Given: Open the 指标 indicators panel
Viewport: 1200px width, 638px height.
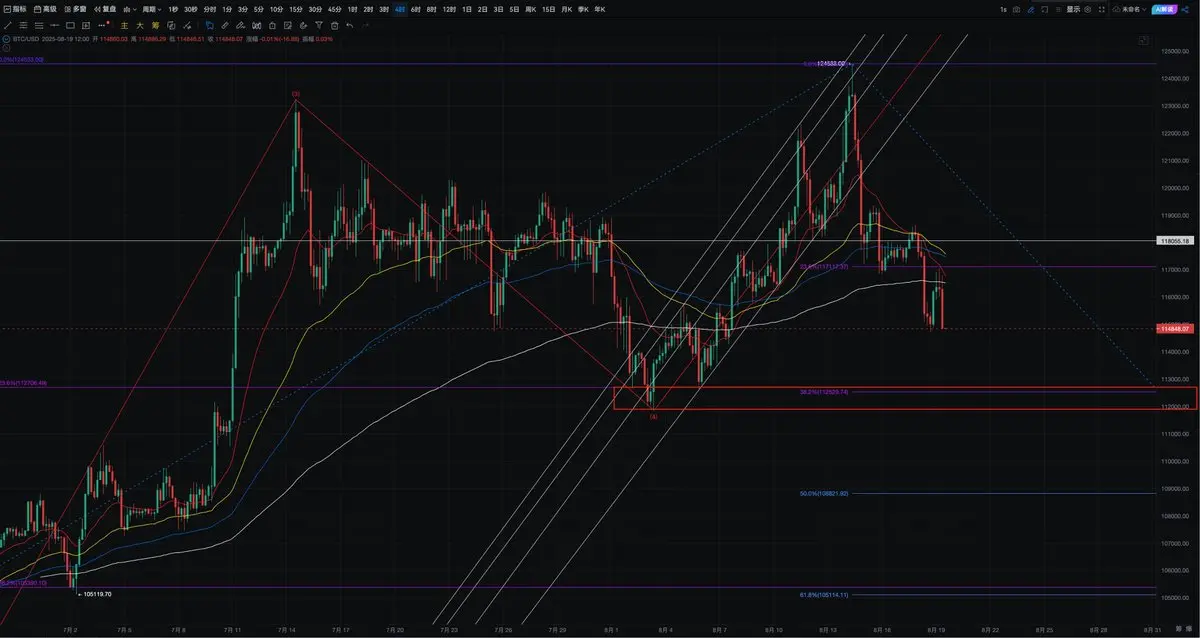Looking at the screenshot, I should pos(15,9).
